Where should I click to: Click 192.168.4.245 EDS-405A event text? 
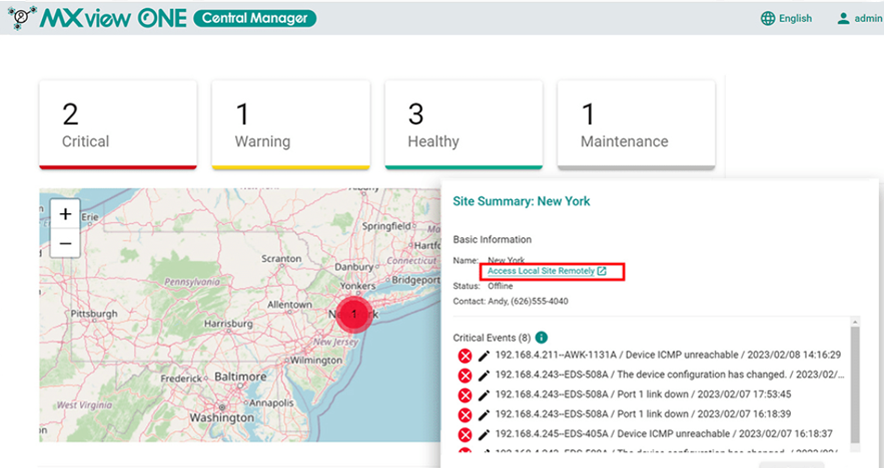664,434
